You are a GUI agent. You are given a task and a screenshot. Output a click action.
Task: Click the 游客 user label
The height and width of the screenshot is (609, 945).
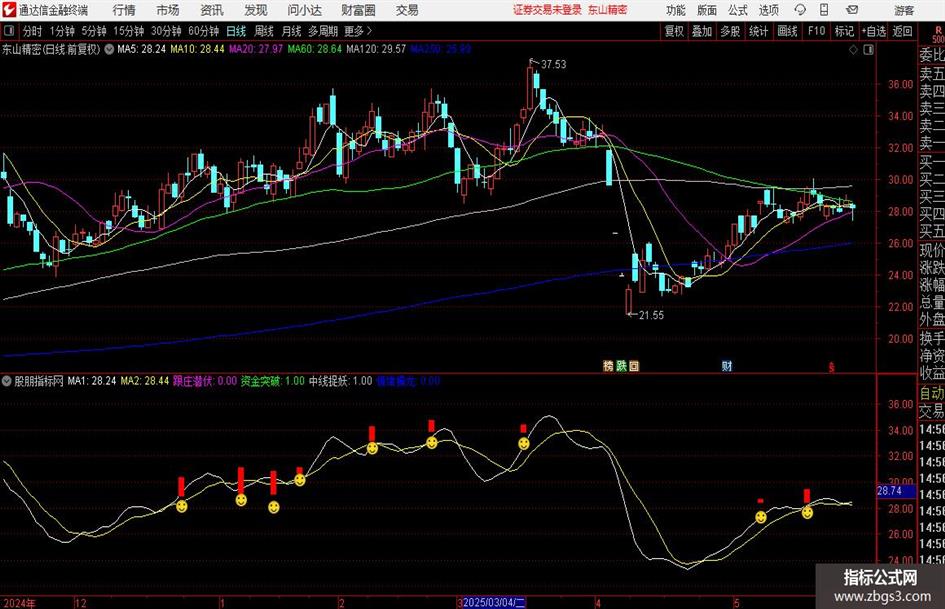point(904,10)
